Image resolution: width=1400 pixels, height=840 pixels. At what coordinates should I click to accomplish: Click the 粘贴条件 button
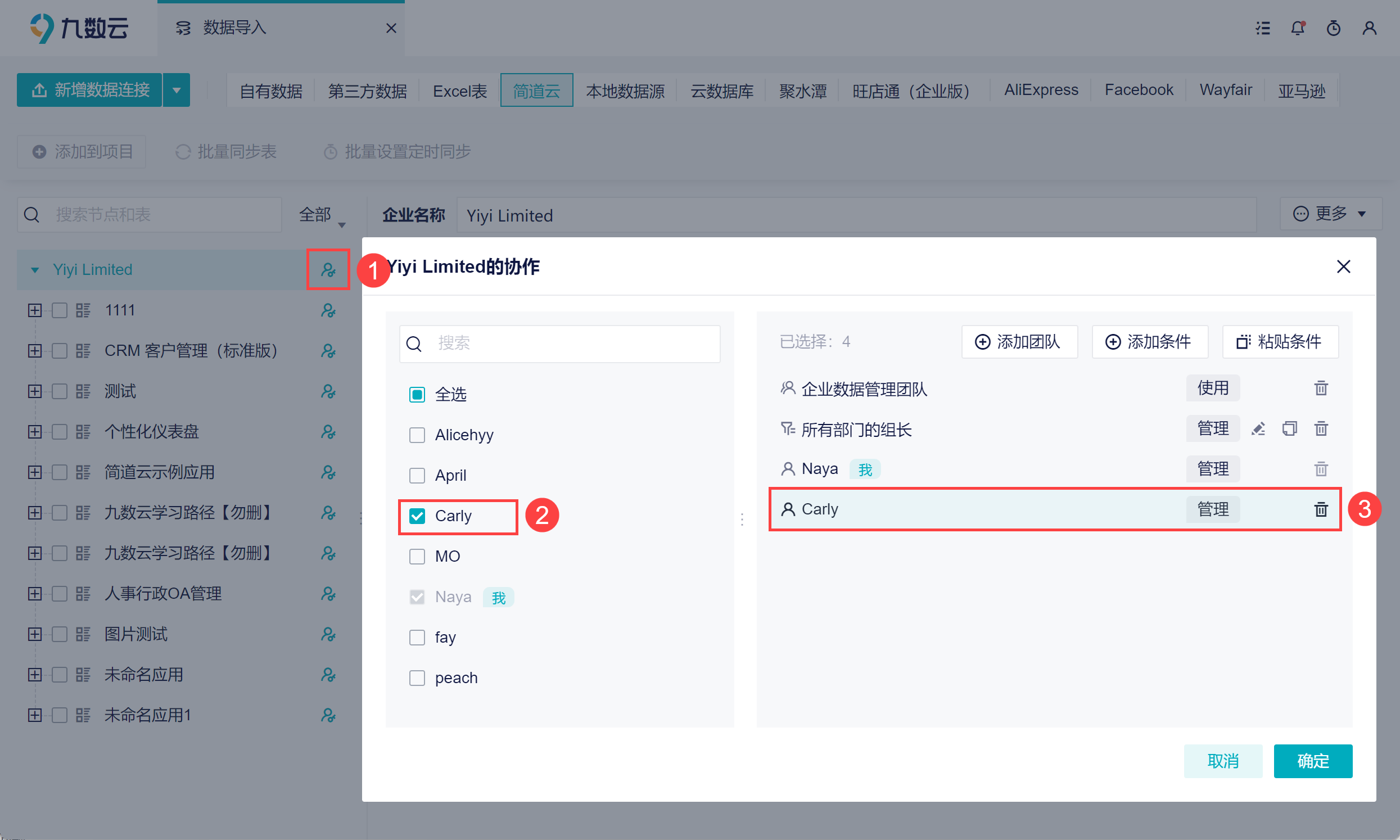tap(1280, 342)
